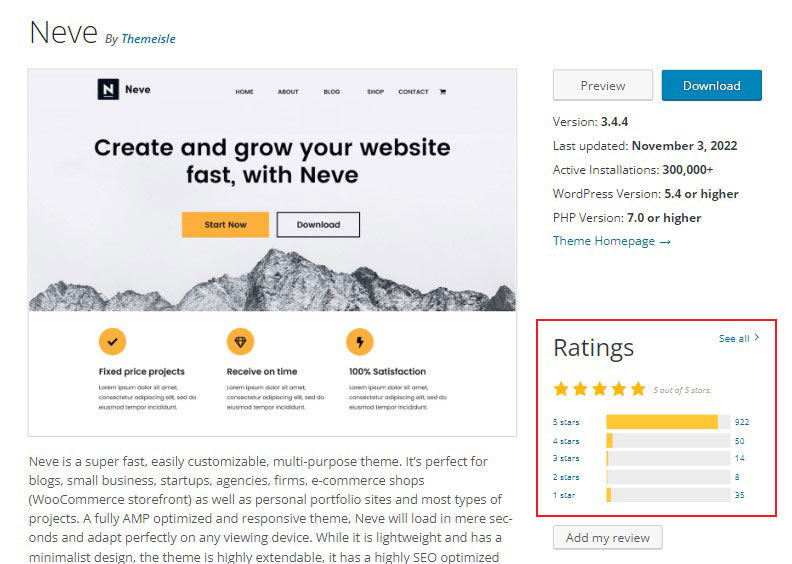Click the 1 star rating link
Screen dimensions: 792x564
[x=564, y=495]
